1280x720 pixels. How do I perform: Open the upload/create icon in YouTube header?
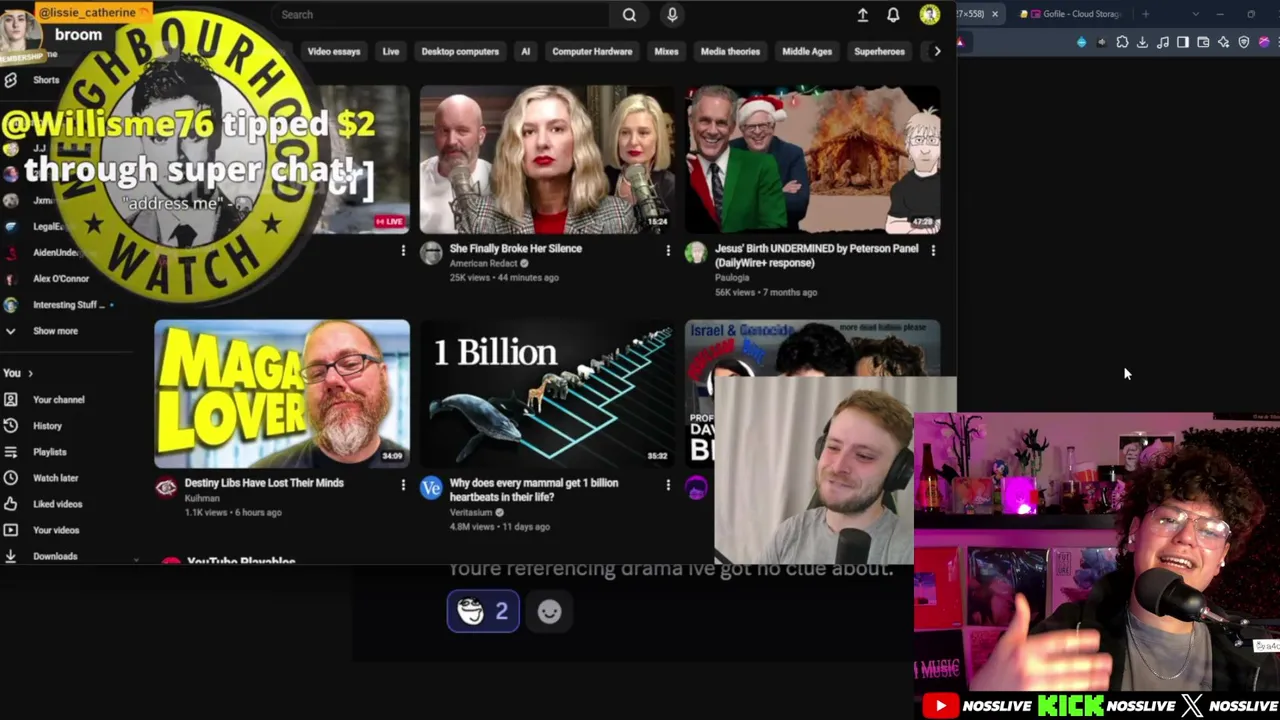pyautogui.click(x=863, y=15)
